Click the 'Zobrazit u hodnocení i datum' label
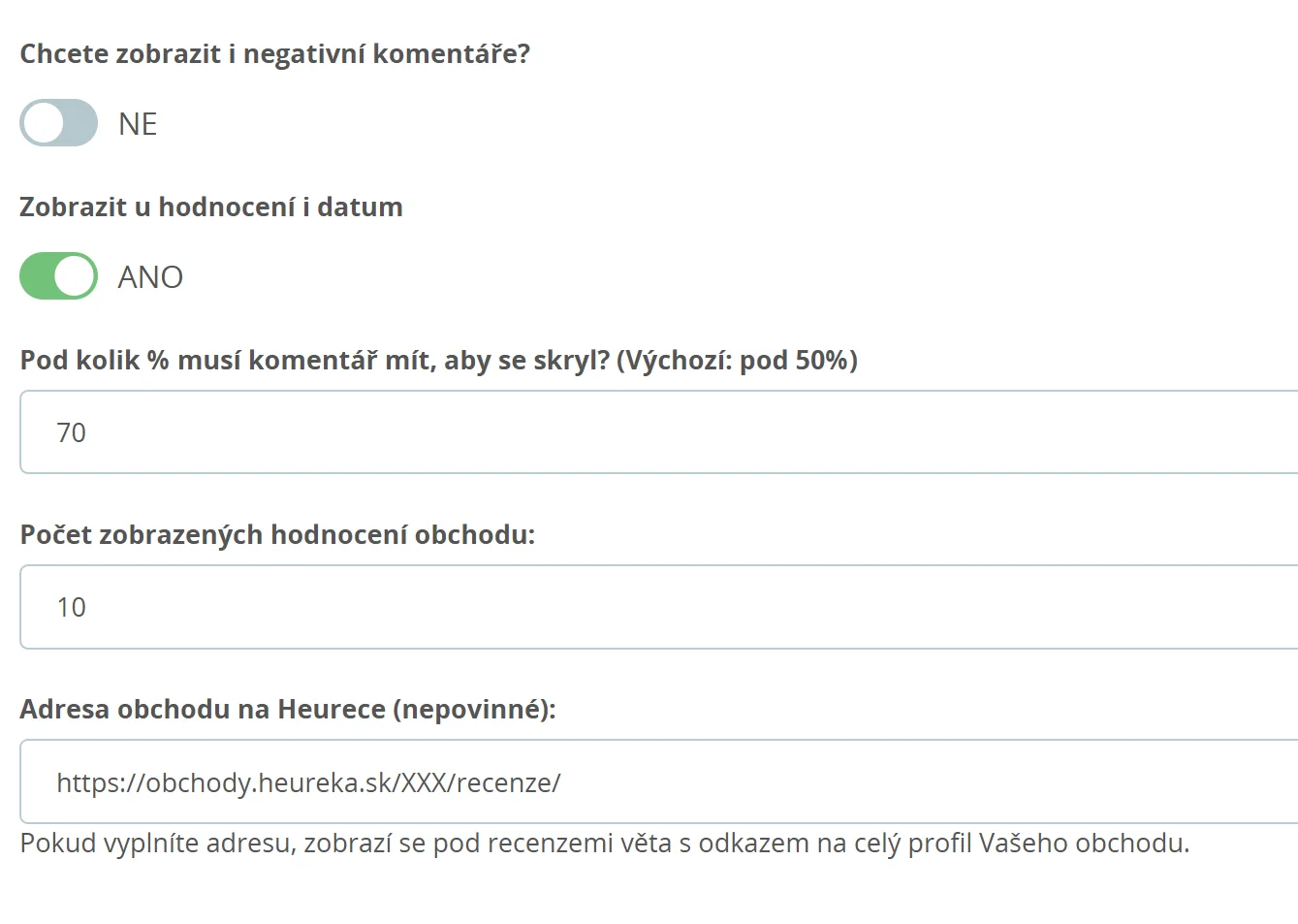 pos(210,207)
